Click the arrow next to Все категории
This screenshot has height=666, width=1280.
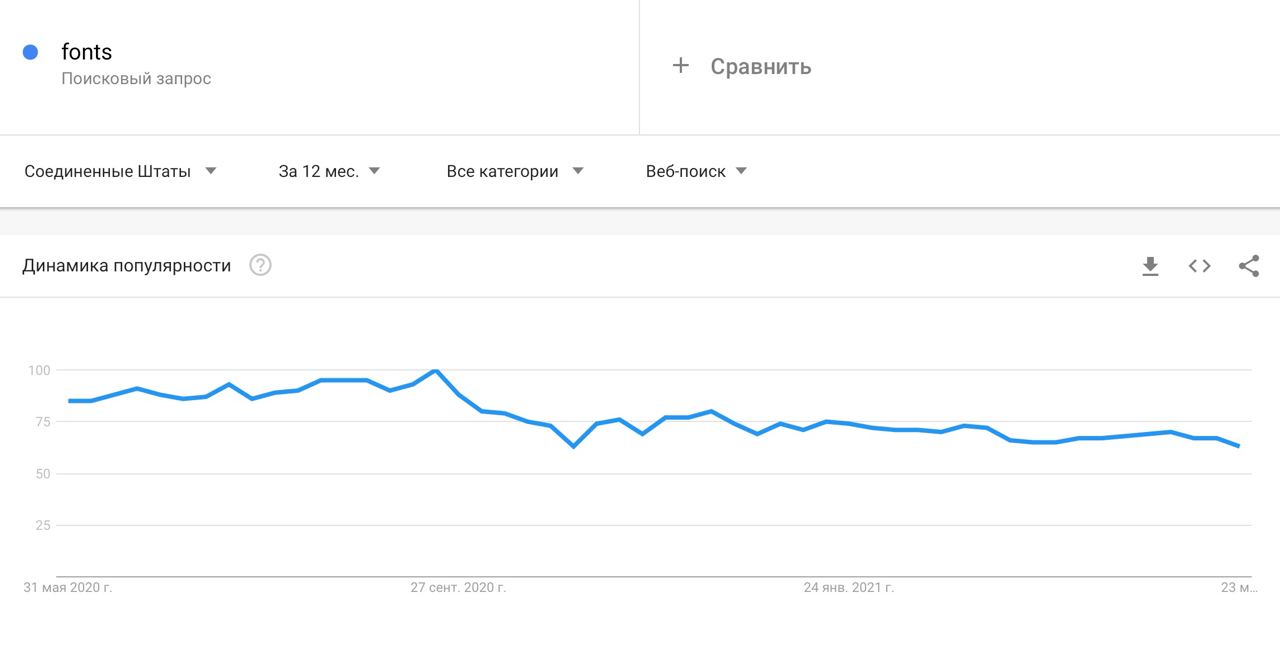(x=578, y=171)
